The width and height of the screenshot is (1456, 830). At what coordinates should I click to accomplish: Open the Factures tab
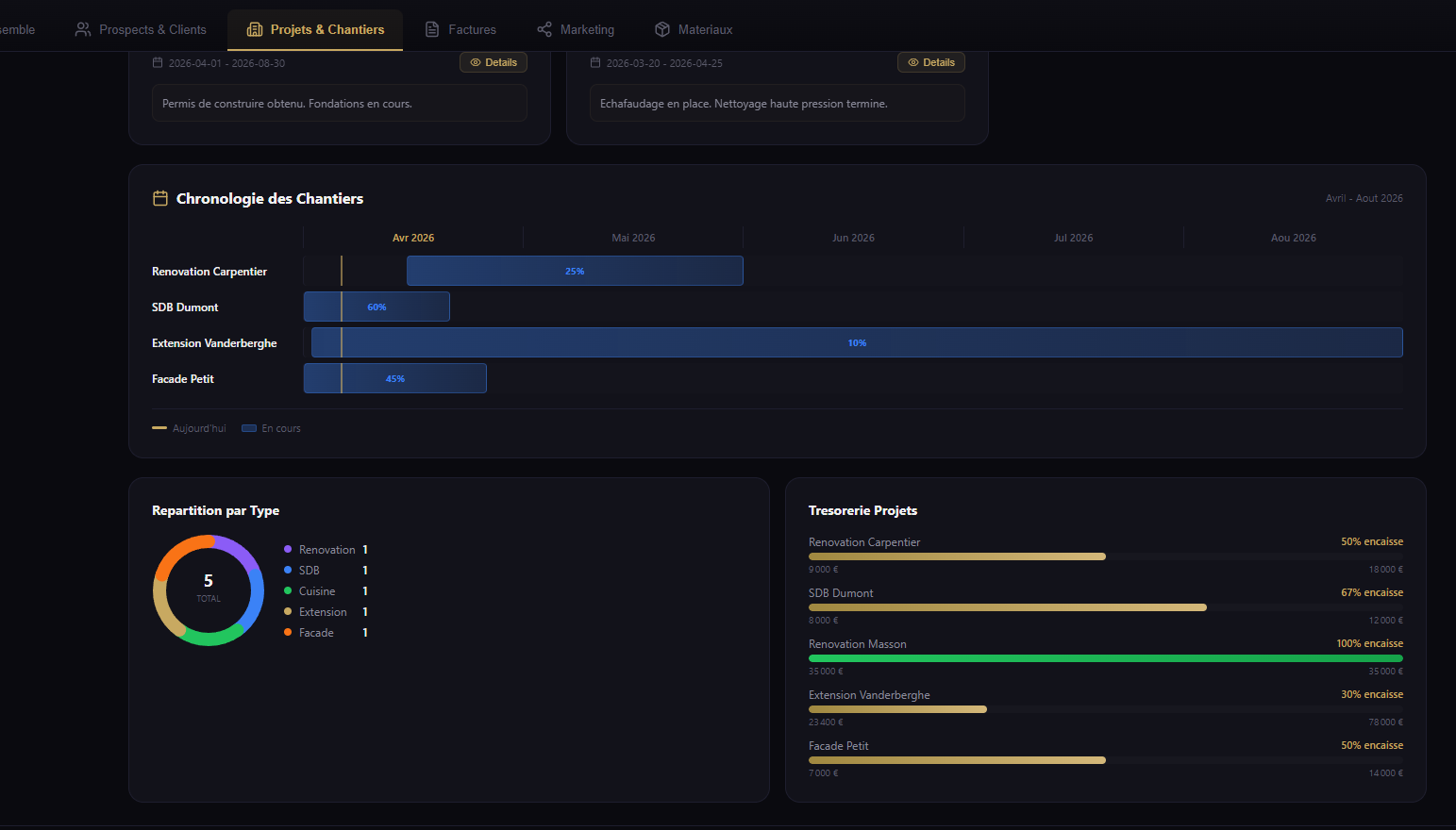[x=472, y=29]
